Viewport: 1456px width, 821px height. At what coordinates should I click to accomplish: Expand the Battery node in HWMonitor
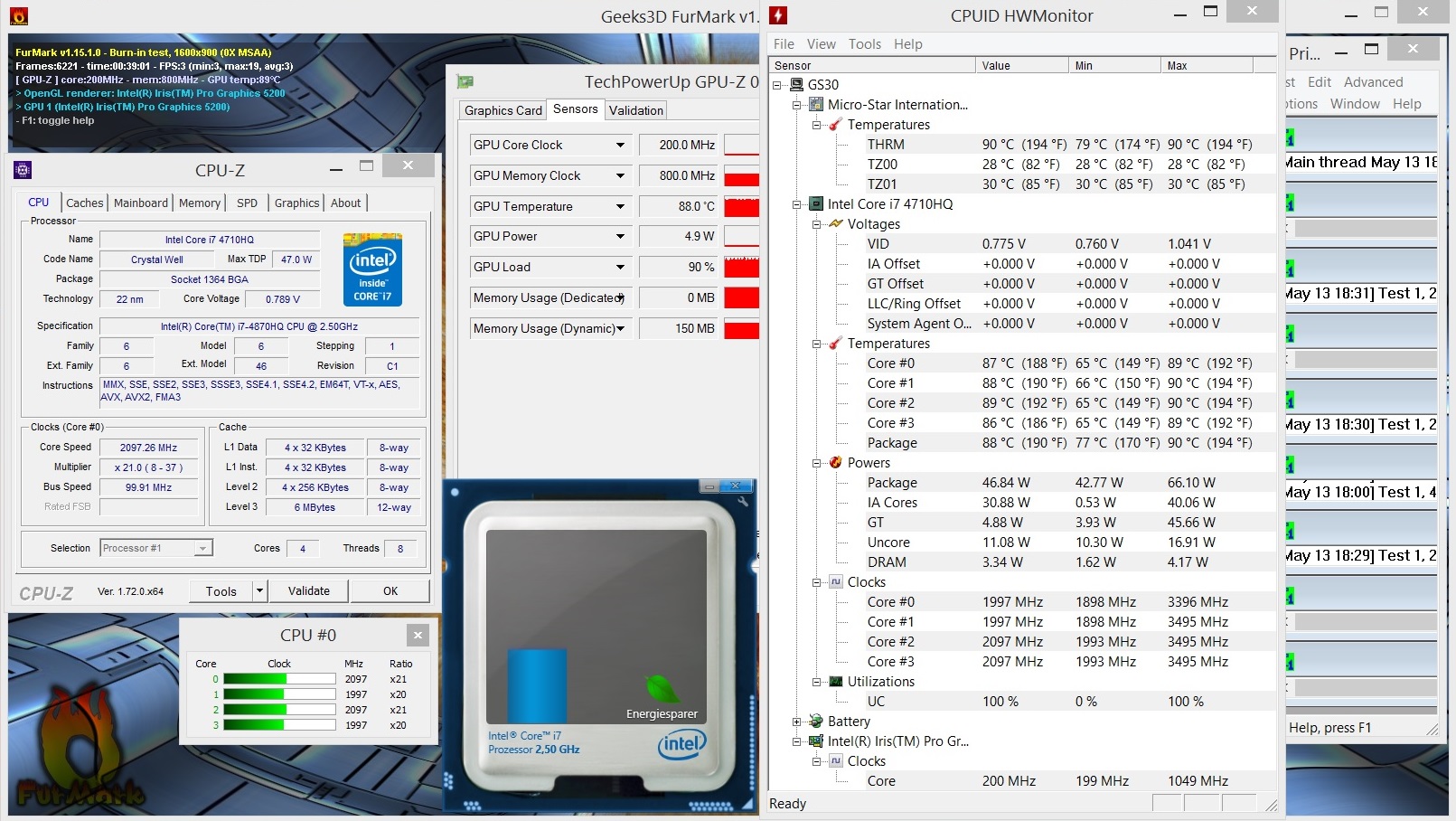click(x=797, y=722)
